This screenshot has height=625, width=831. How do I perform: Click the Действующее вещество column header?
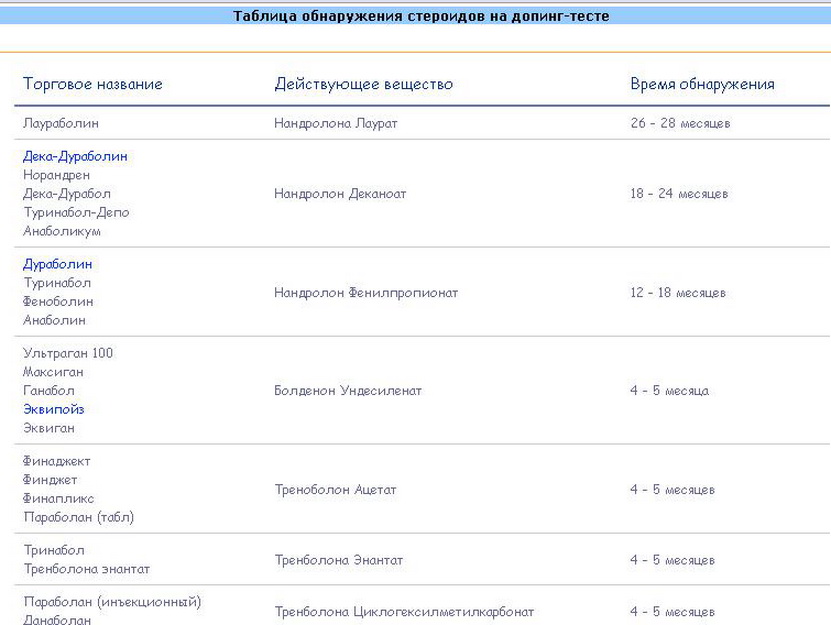pyautogui.click(x=363, y=84)
